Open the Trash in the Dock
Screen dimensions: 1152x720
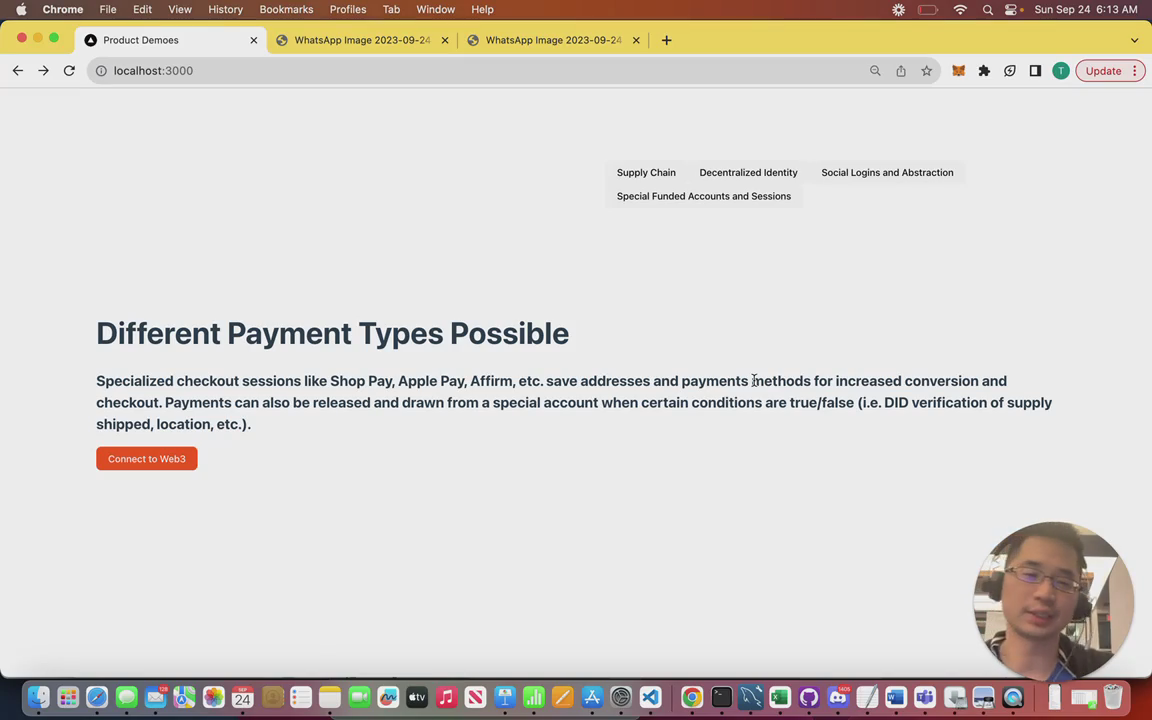[1113, 696]
